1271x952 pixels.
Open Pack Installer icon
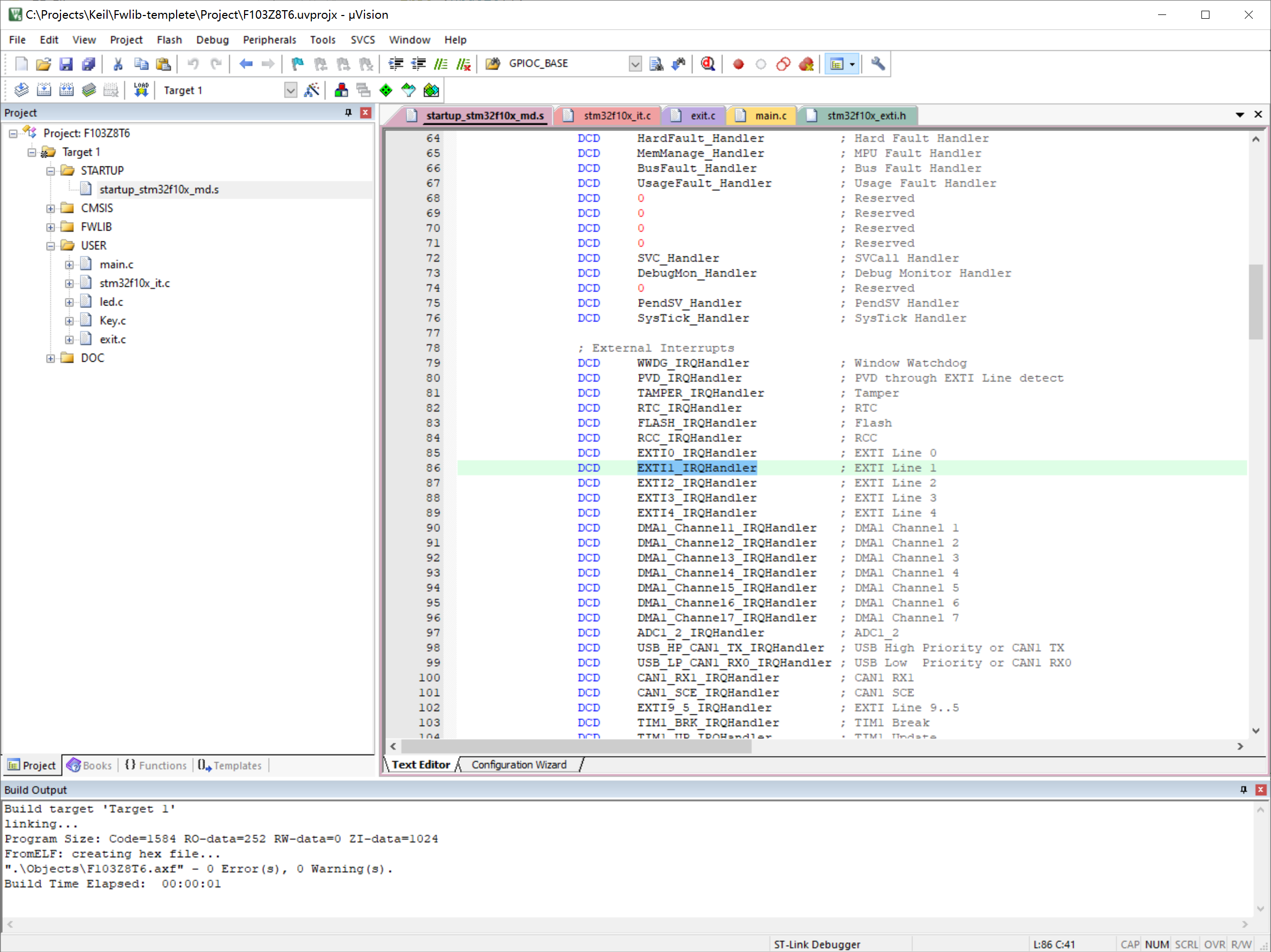pos(431,90)
